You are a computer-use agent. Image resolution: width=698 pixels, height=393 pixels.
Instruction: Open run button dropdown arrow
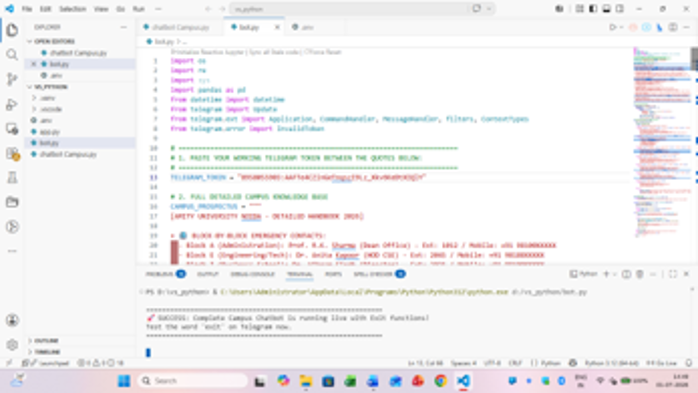(621, 27)
